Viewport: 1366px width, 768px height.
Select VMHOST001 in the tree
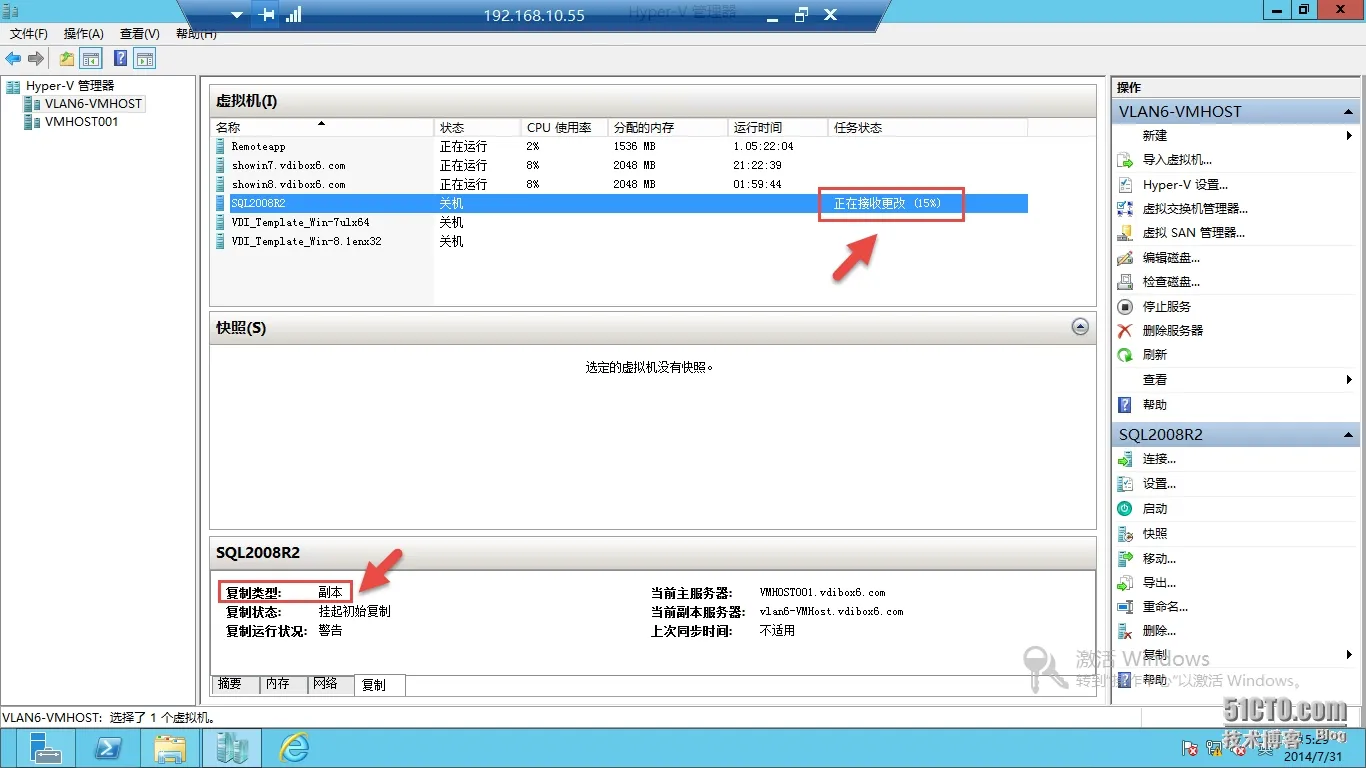[81, 122]
